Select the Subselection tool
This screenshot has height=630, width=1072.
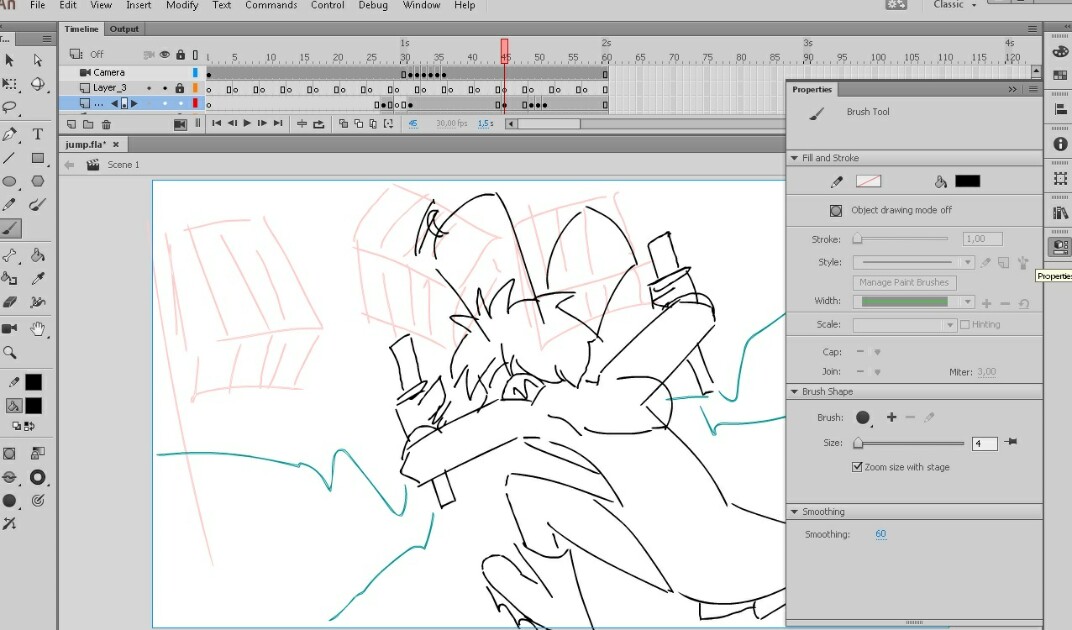pos(38,60)
